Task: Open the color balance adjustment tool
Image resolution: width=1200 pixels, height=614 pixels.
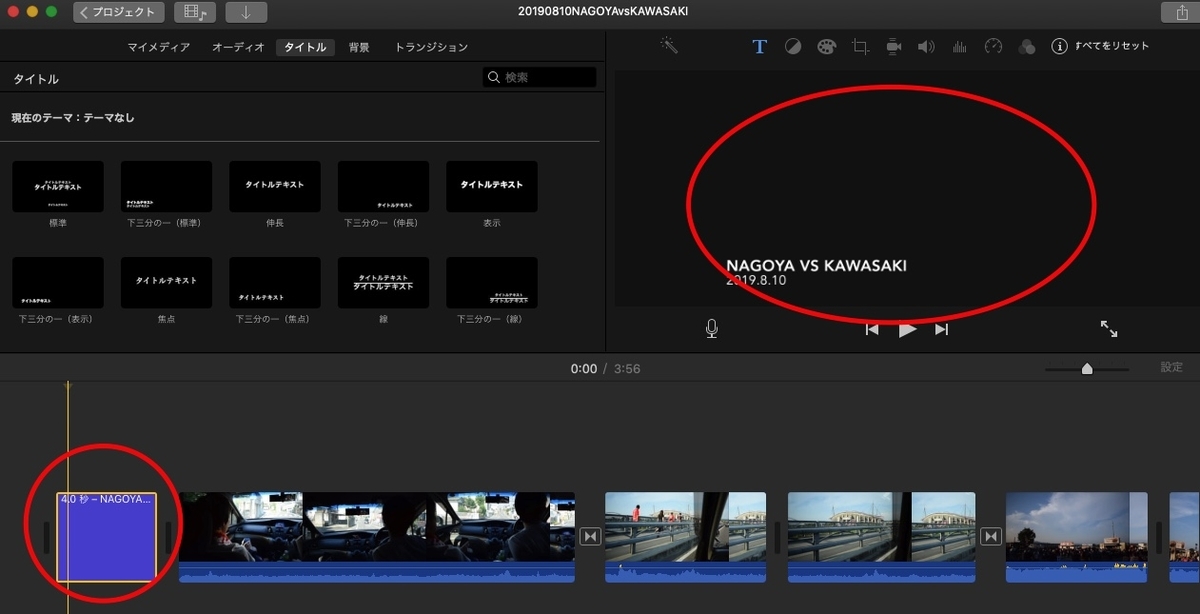Action: [793, 46]
